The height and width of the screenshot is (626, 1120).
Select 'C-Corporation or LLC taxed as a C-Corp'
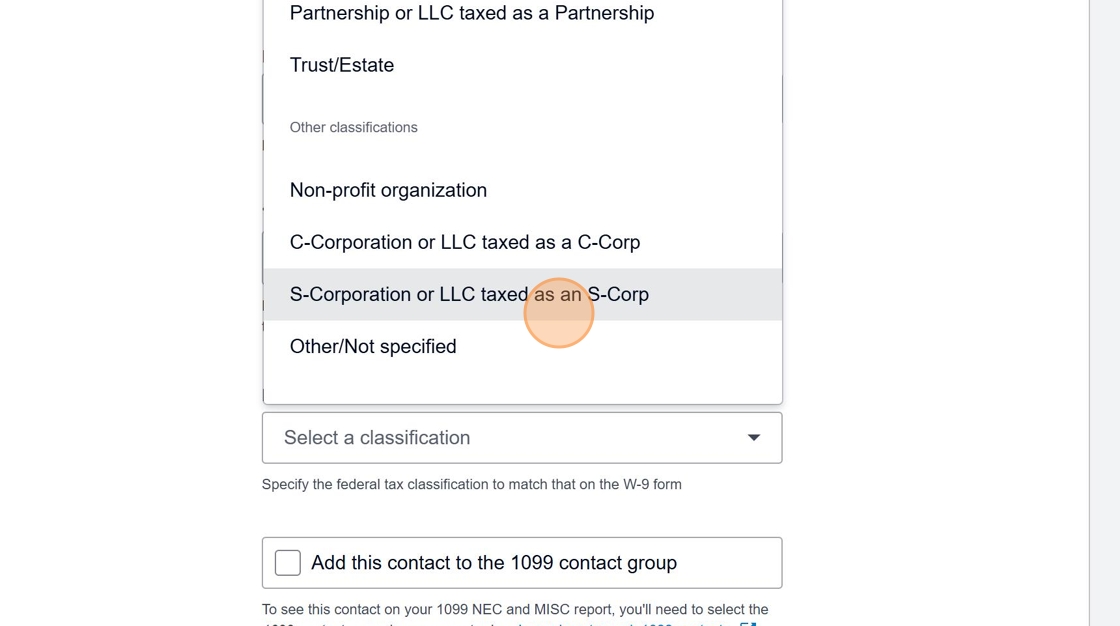pyautogui.click(x=465, y=242)
